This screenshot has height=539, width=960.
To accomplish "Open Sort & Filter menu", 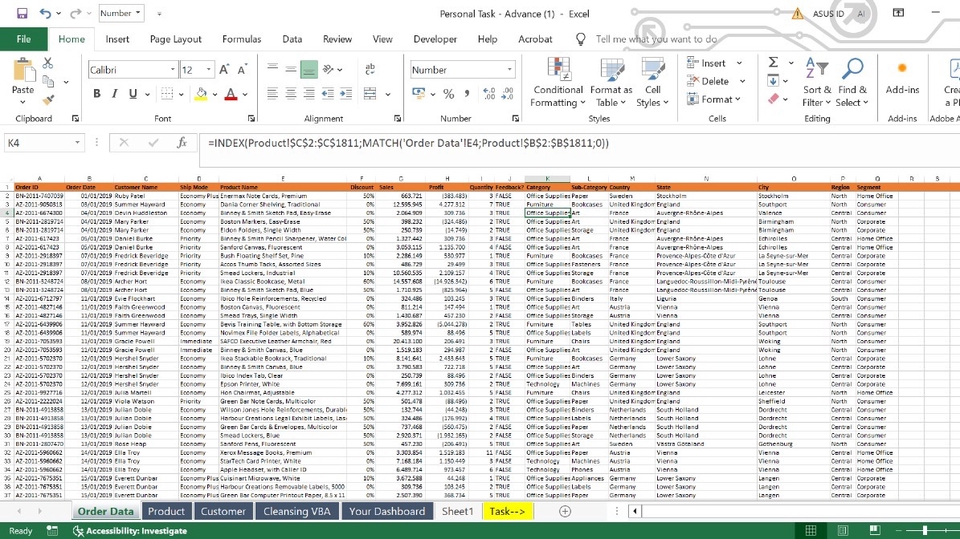I will 817,83.
